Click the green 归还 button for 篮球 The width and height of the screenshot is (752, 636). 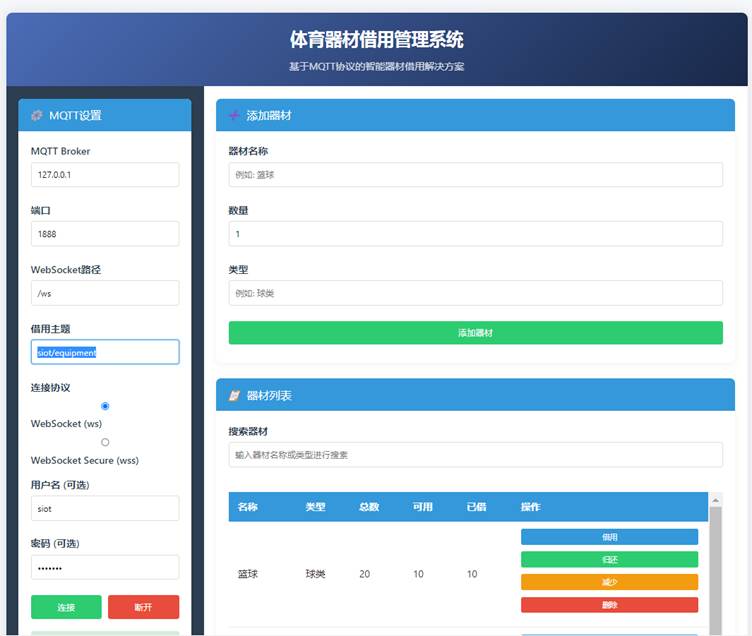609,560
